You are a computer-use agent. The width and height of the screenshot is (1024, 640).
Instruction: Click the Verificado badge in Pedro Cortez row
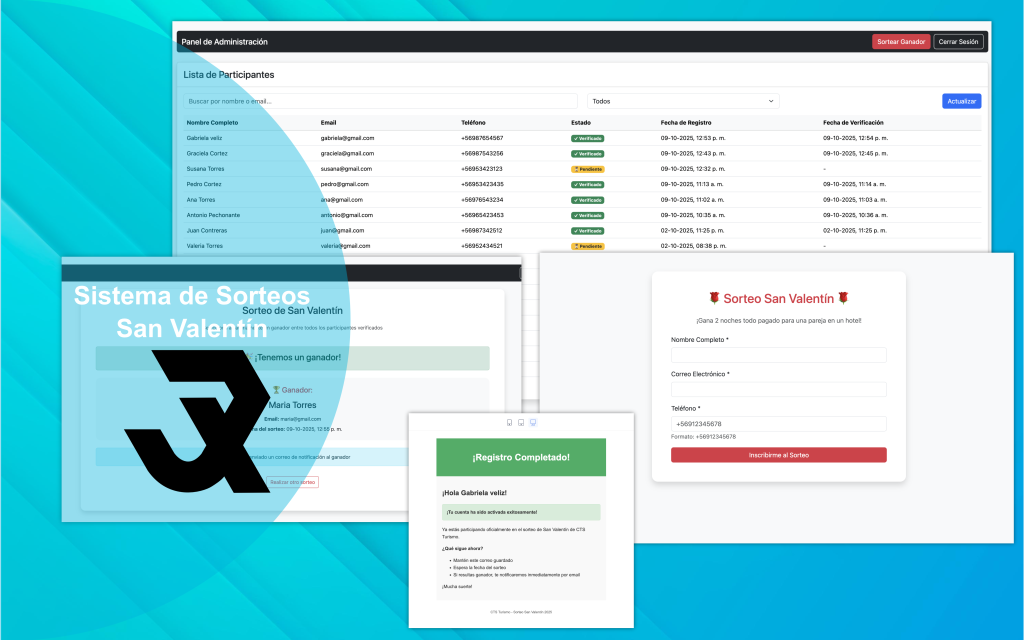[587, 184]
